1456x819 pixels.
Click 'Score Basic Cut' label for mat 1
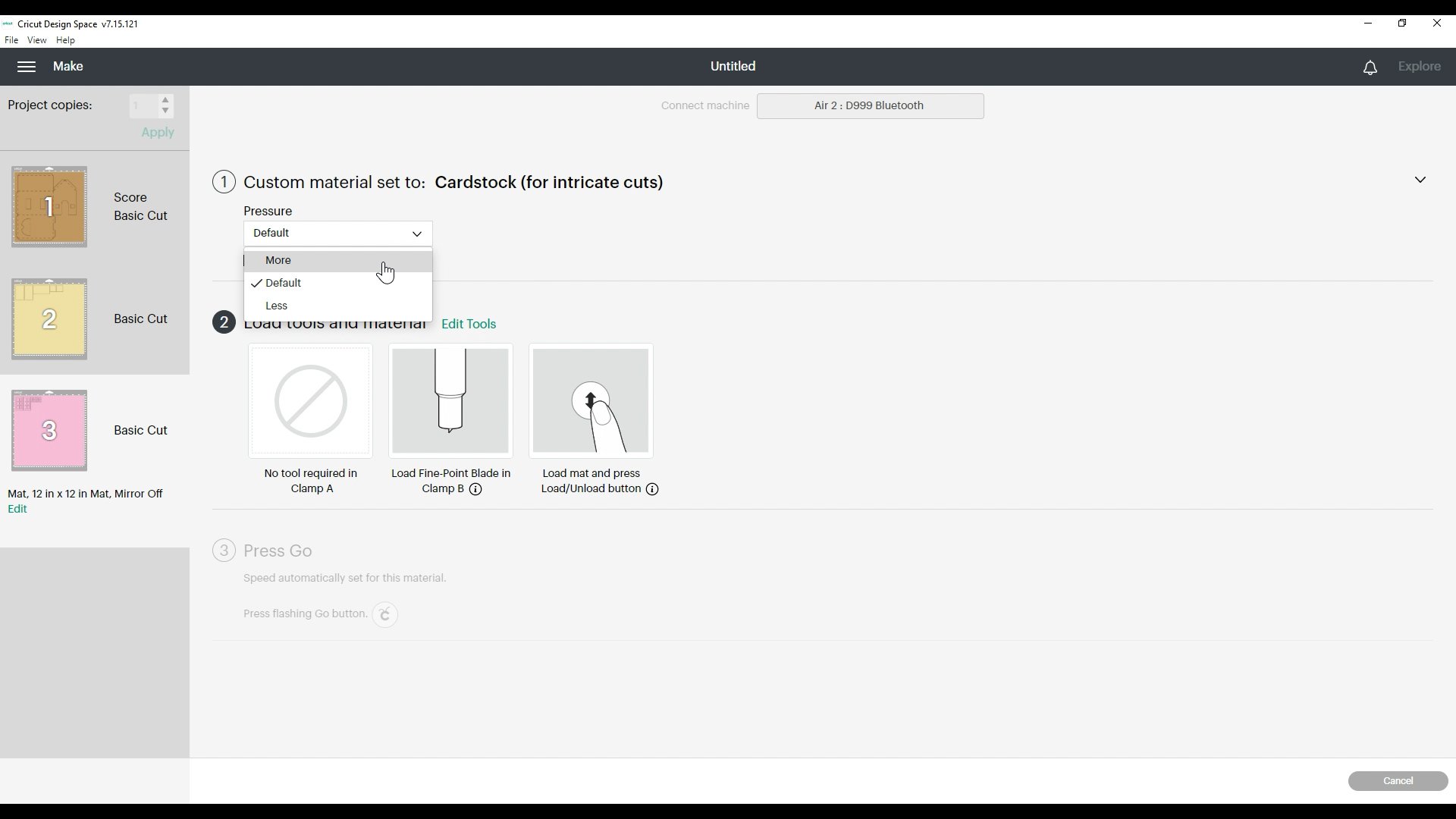click(x=140, y=207)
